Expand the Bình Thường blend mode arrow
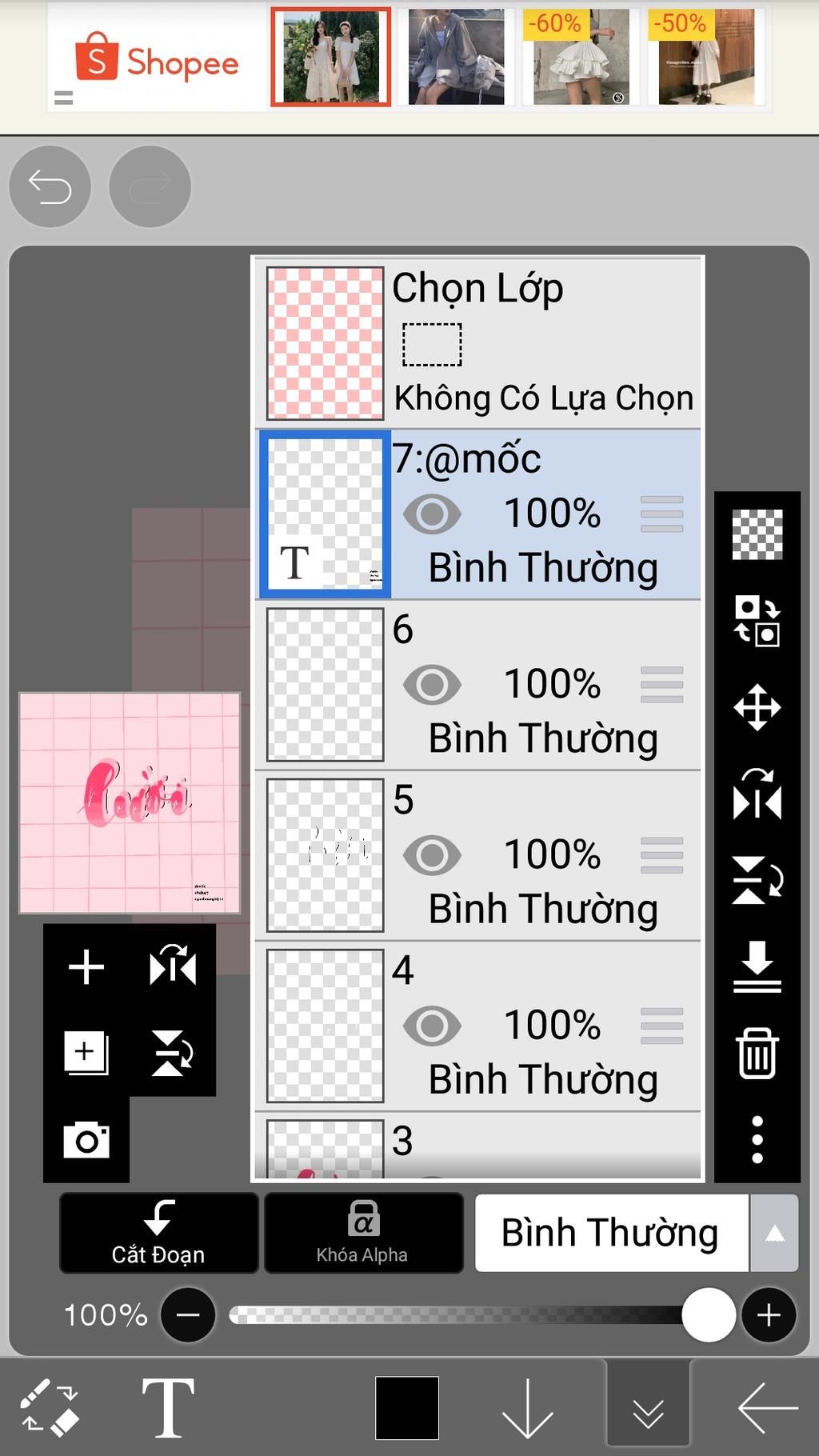The width and height of the screenshot is (819, 1456). click(x=774, y=1233)
